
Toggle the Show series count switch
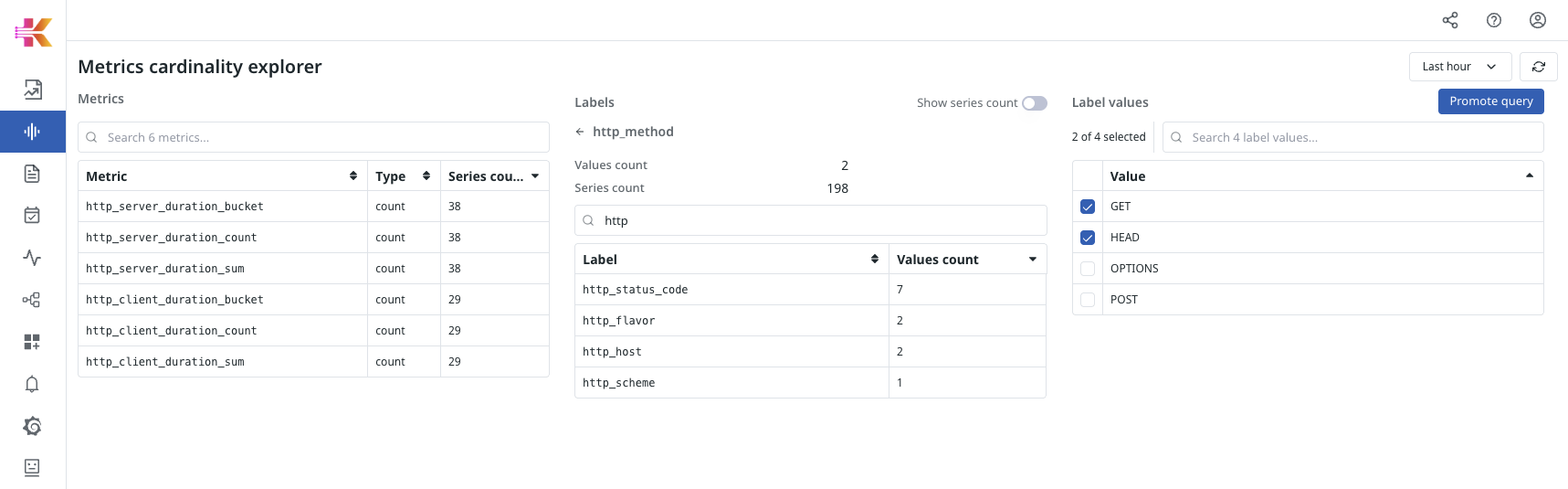(1034, 103)
